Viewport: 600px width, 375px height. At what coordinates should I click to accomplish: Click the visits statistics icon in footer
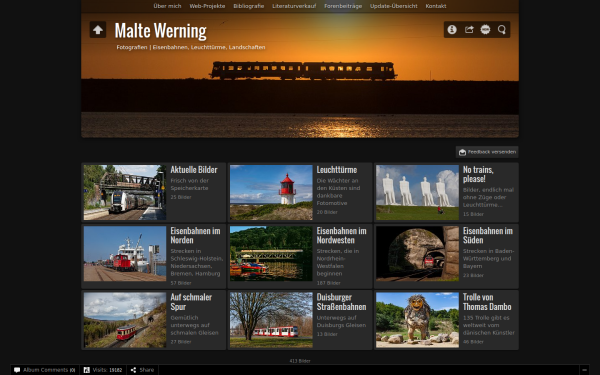point(86,370)
